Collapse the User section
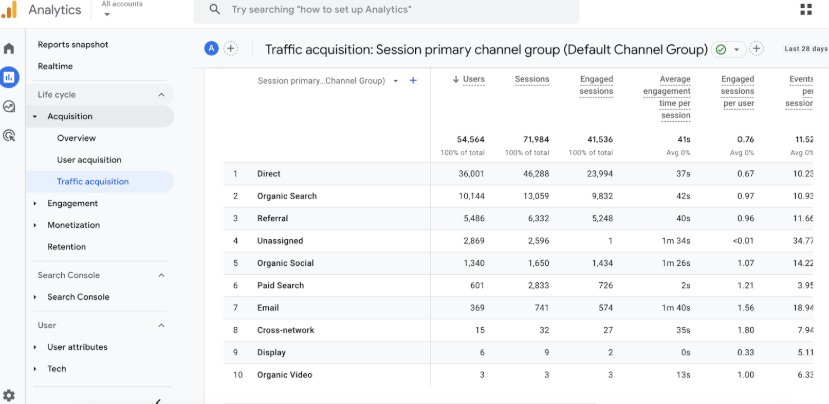This screenshot has height=404, width=829. click(161, 325)
